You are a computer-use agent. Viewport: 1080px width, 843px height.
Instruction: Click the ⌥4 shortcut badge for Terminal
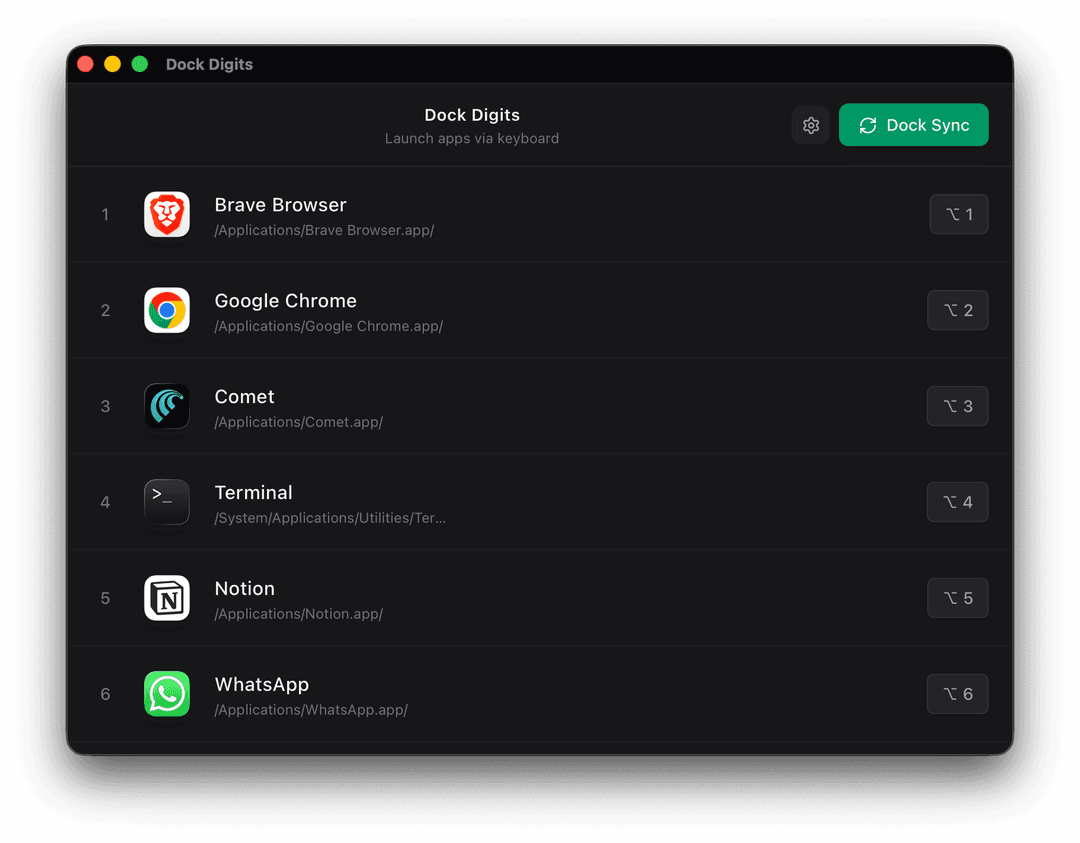click(x=958, y=501)
